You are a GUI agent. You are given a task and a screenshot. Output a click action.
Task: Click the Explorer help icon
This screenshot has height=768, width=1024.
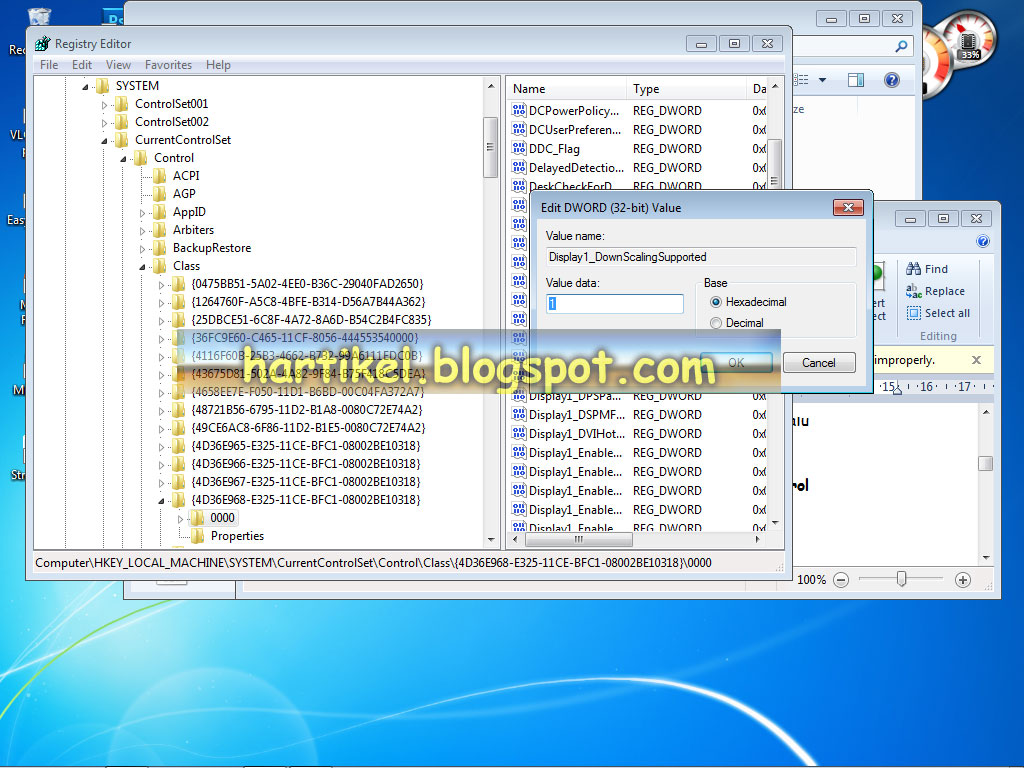[x=891, y=80]
